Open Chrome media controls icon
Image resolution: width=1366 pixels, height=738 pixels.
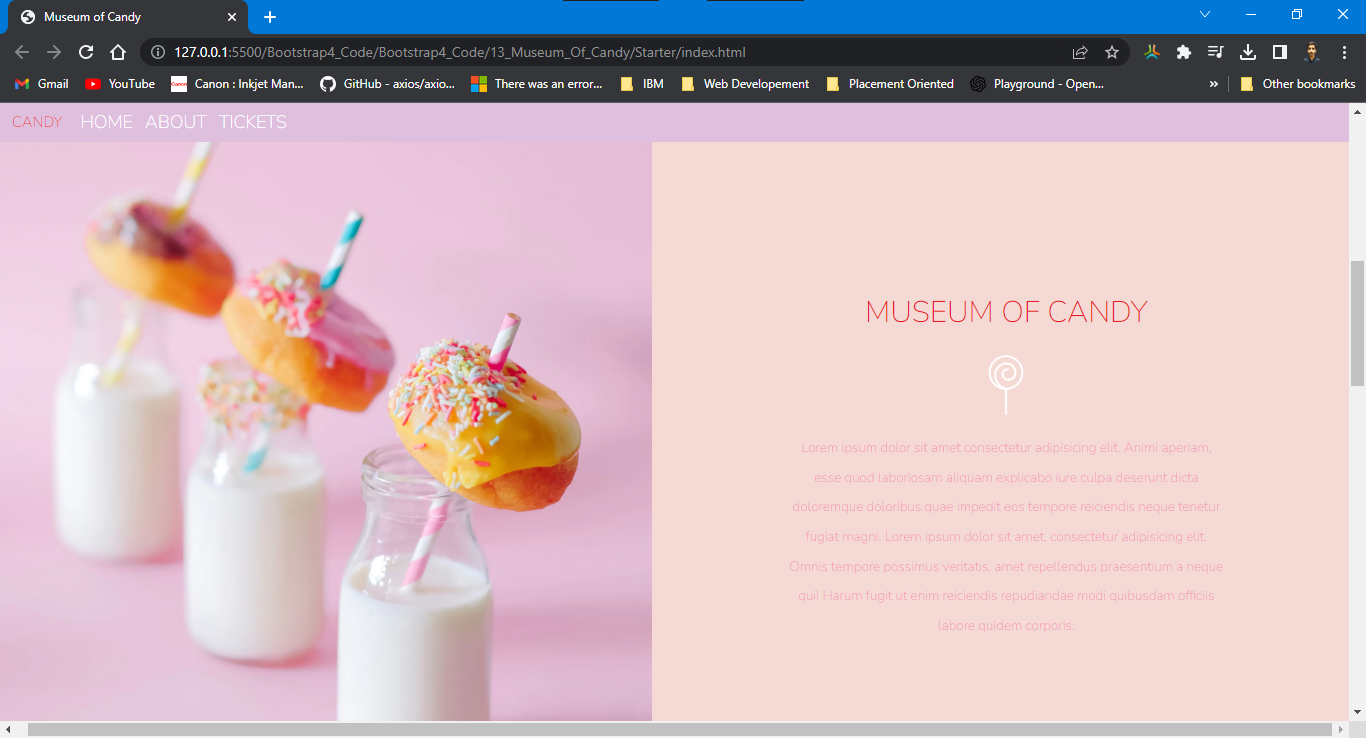pos(1216,51)
